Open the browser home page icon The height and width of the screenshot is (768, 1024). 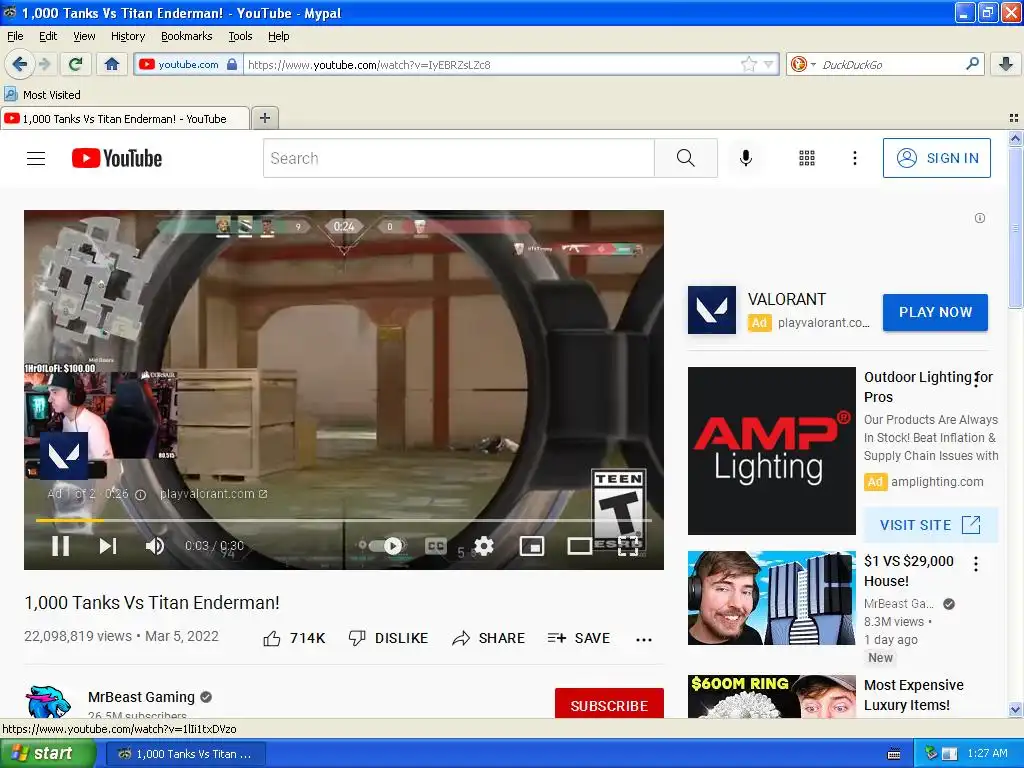coord(112,64)
